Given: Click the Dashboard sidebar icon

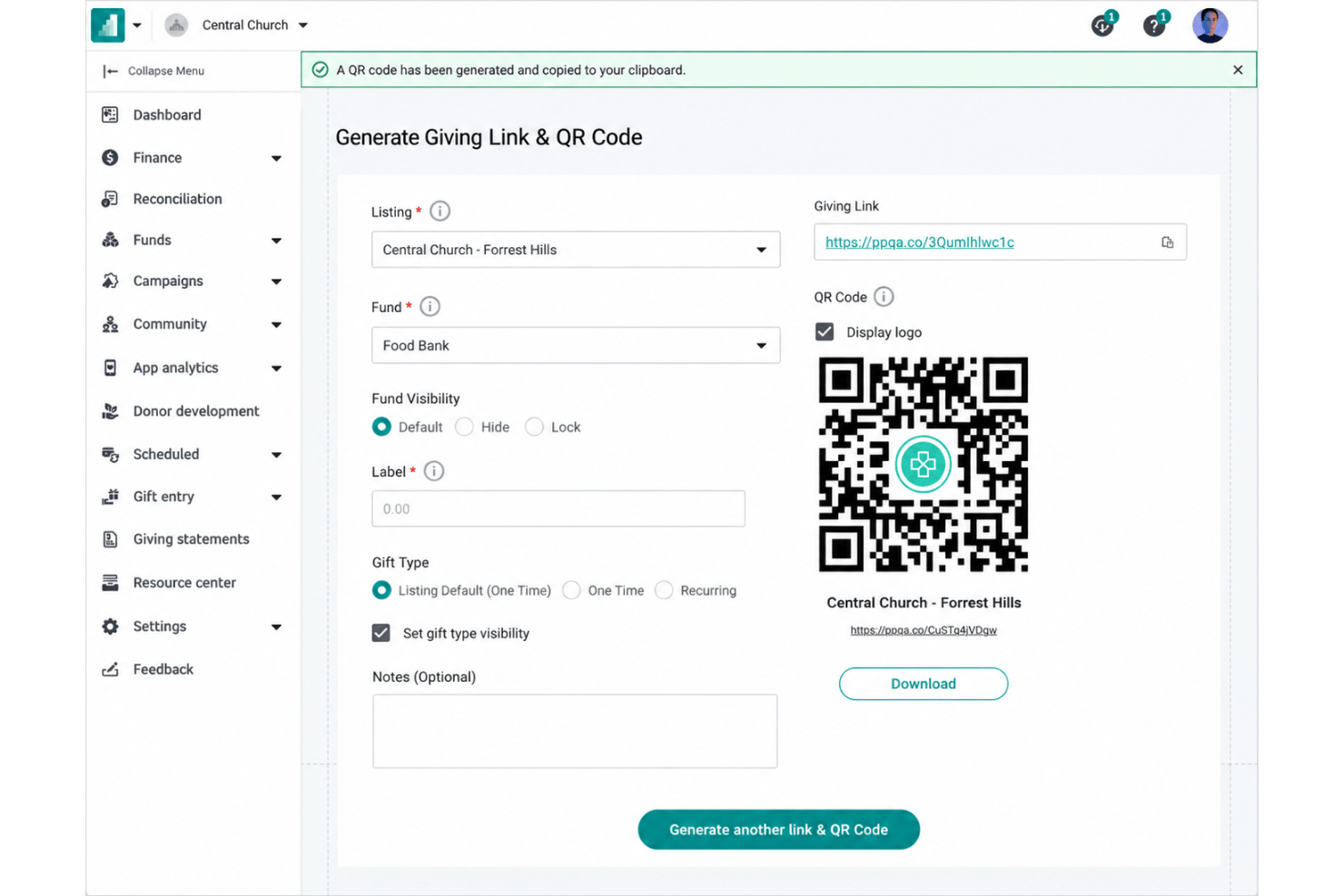Looking at the screenshot, I should 110,114.
